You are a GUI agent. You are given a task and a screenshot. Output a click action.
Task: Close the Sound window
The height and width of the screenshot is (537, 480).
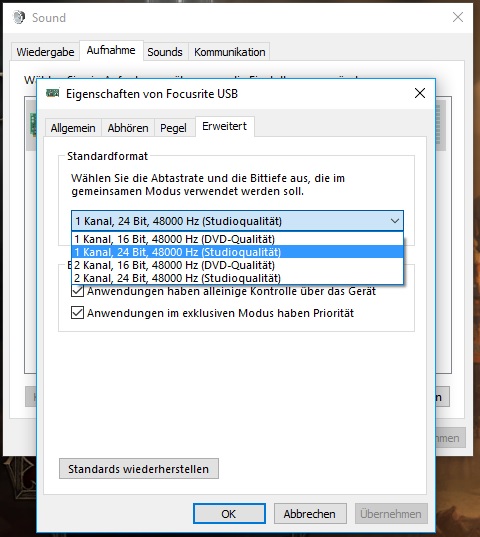coord(458,17)
